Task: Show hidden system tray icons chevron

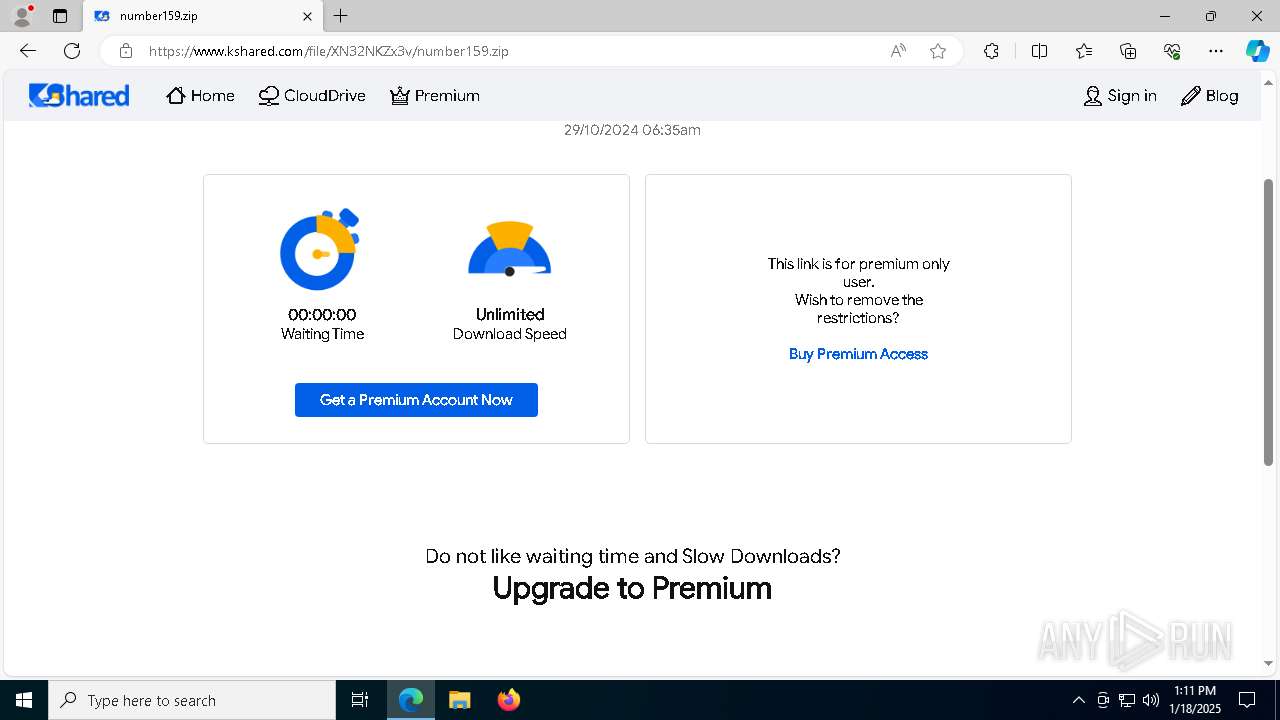Action: click(x=1078, y=700)
